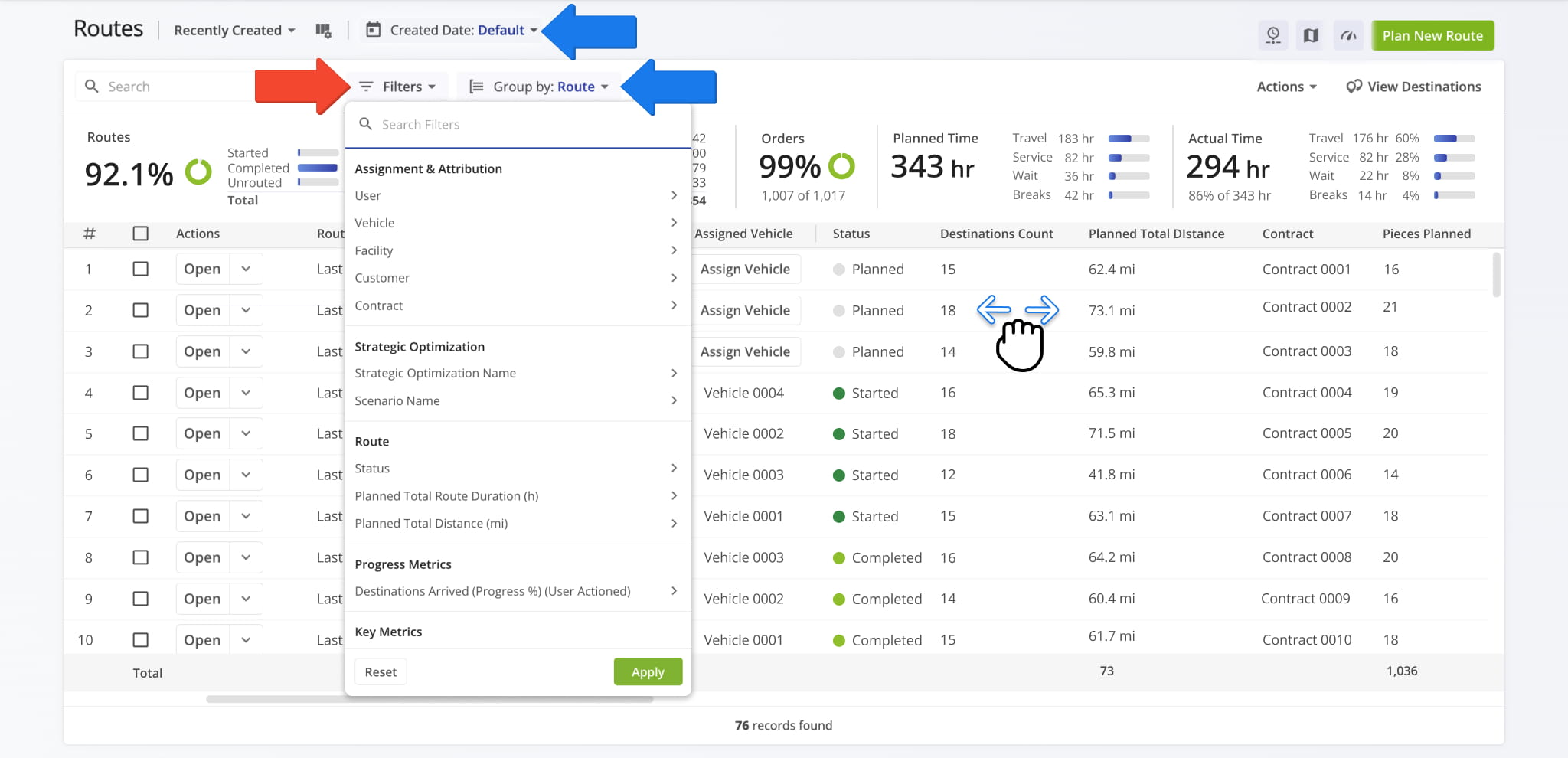Select the checkbox on row 1

(141, 269)
